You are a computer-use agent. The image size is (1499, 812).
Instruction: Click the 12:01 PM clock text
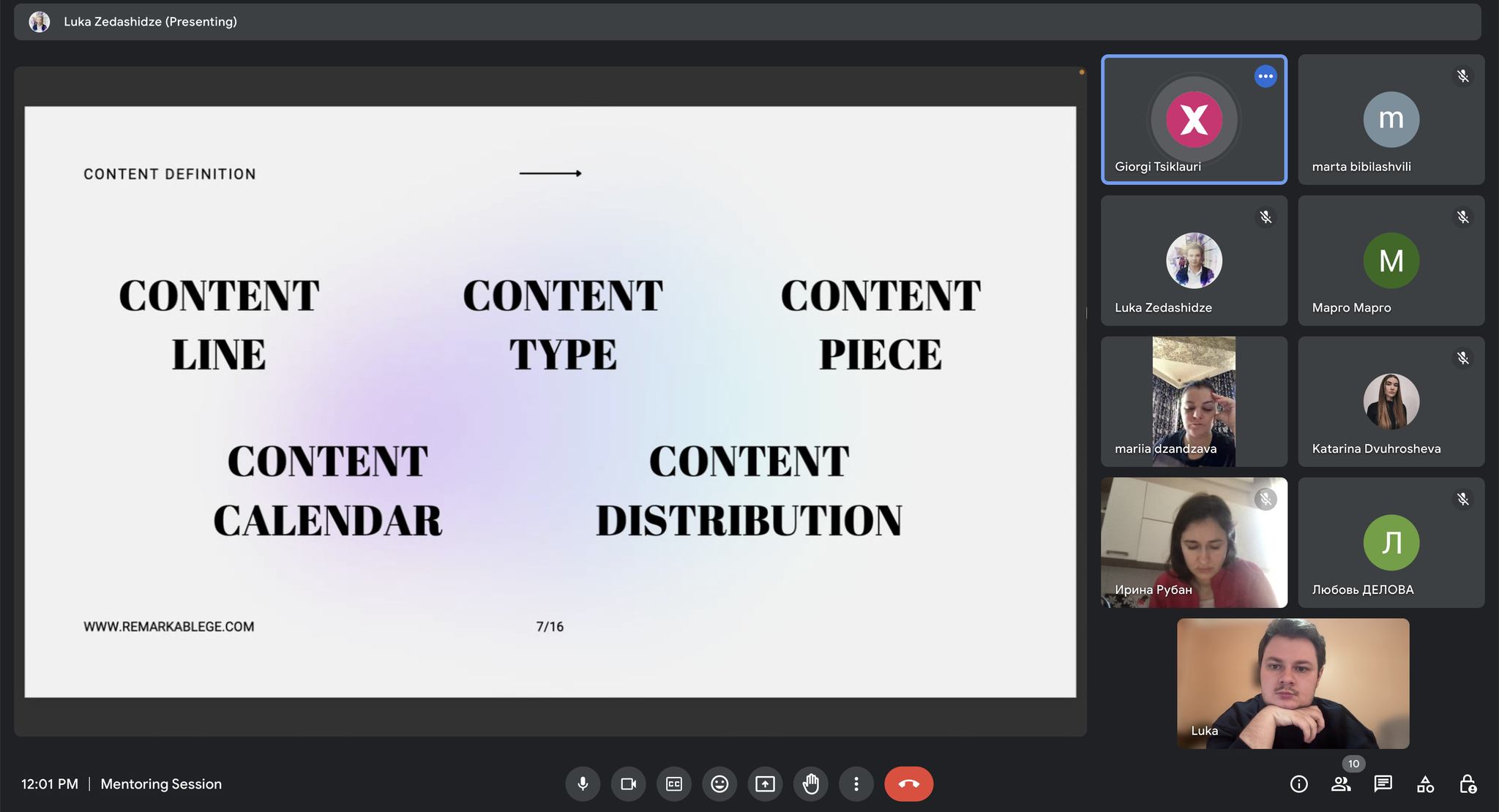50,784
